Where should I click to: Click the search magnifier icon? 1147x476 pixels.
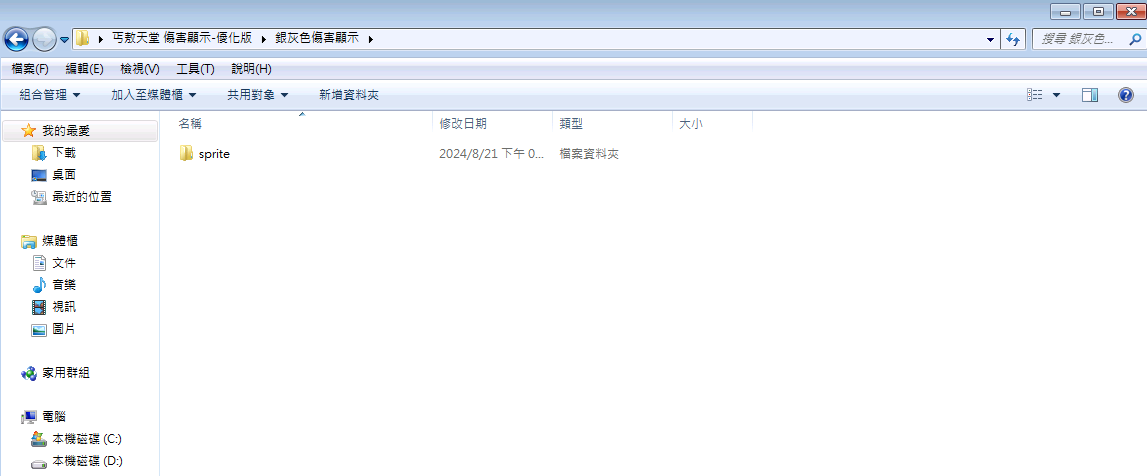coord(1133,39)
